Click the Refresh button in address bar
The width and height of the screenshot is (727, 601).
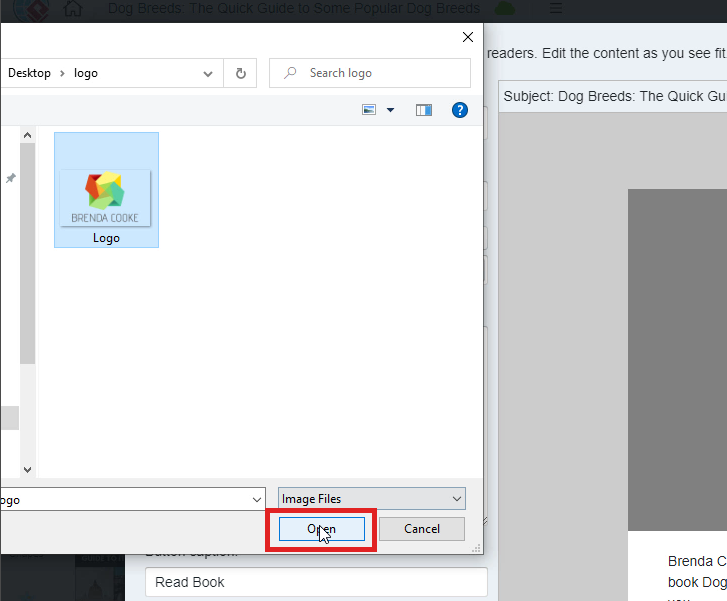[241, 73]
